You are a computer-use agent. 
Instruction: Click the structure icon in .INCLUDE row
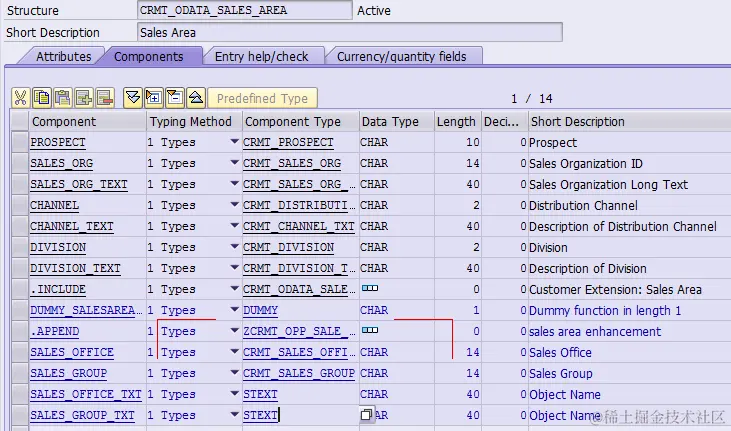click(370, 289)
